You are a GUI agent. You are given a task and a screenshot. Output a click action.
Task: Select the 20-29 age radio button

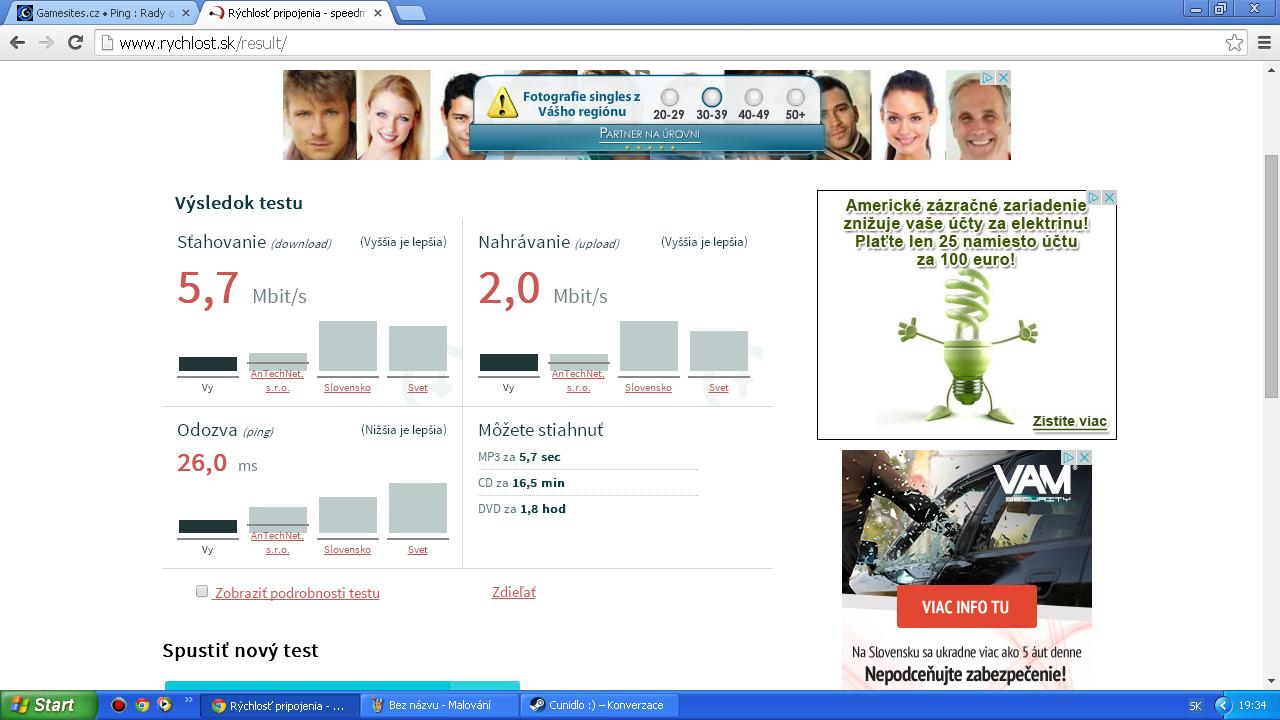click(669, 97)
